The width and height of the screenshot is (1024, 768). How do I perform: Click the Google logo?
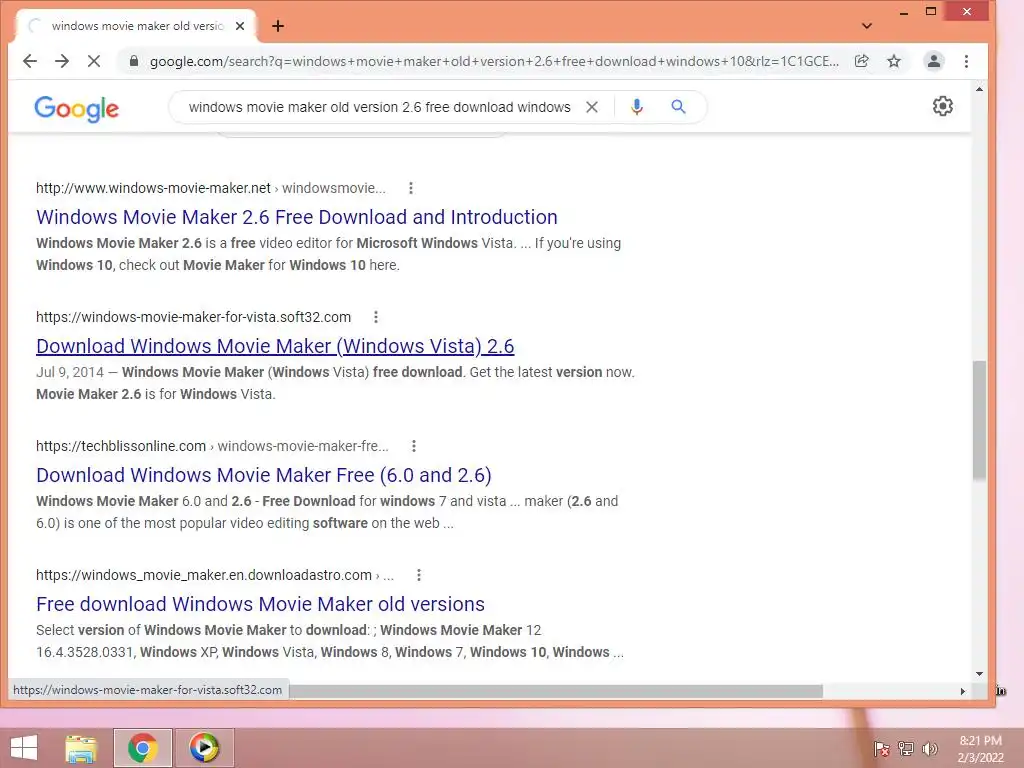pyautogui.click(x=76, y=108)
